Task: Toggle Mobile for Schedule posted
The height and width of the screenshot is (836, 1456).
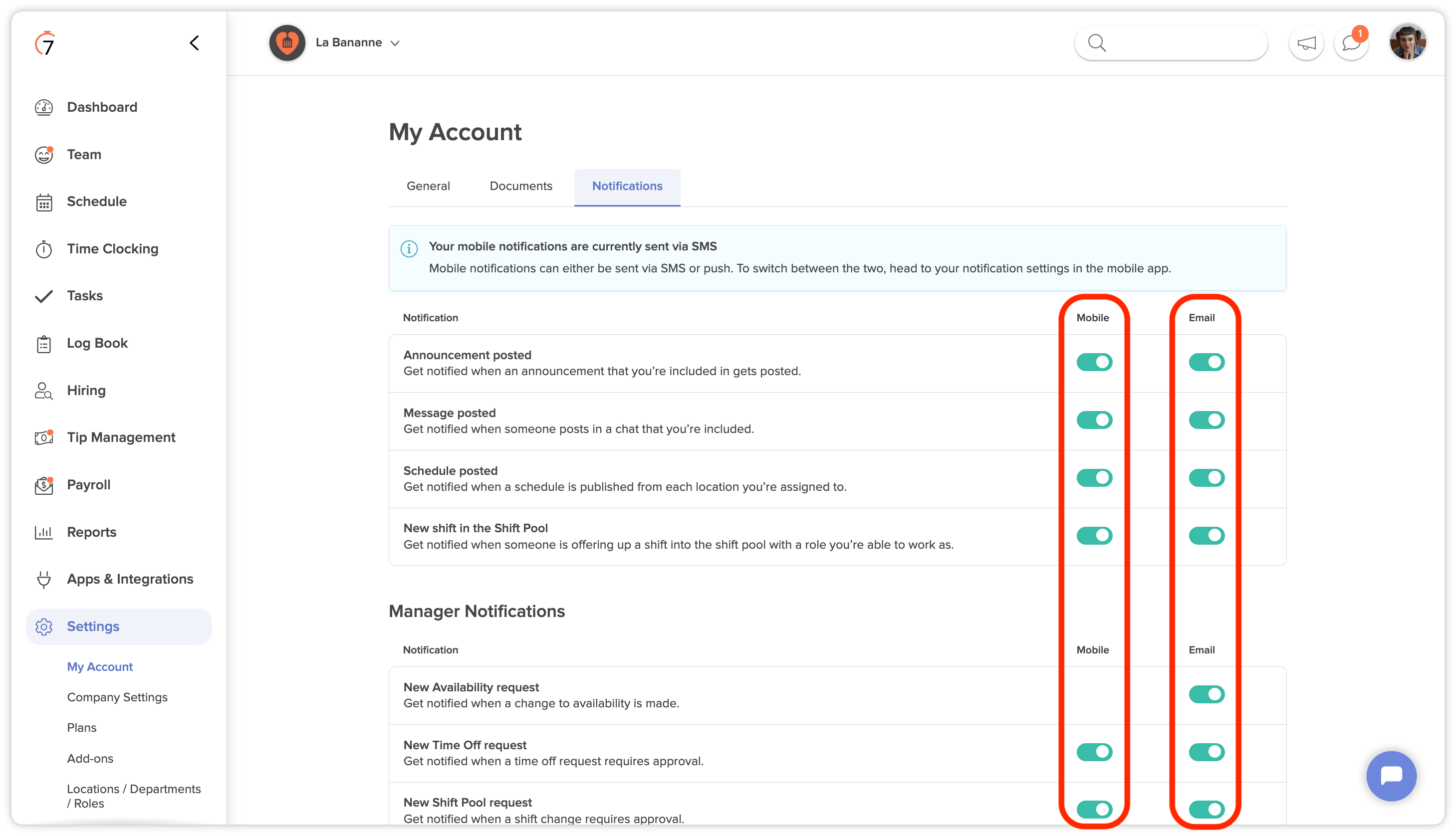Action: pos(1094,478)
